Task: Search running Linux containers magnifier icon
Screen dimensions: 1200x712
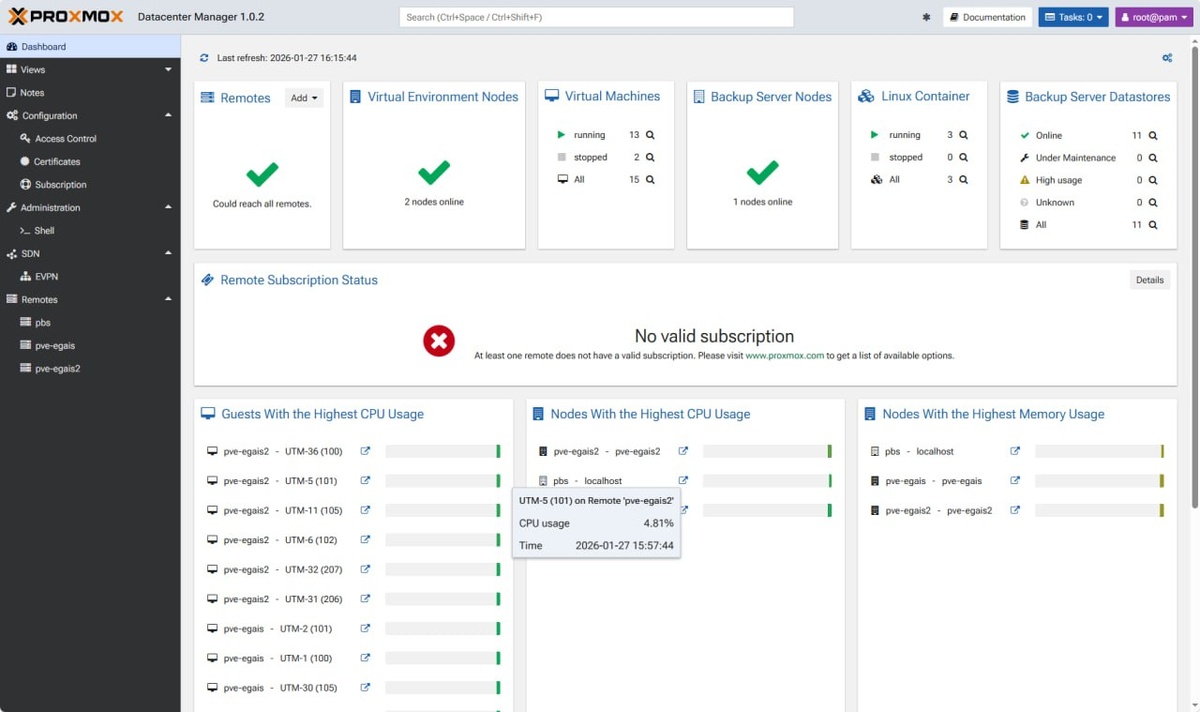Action: tap(964, 135)
